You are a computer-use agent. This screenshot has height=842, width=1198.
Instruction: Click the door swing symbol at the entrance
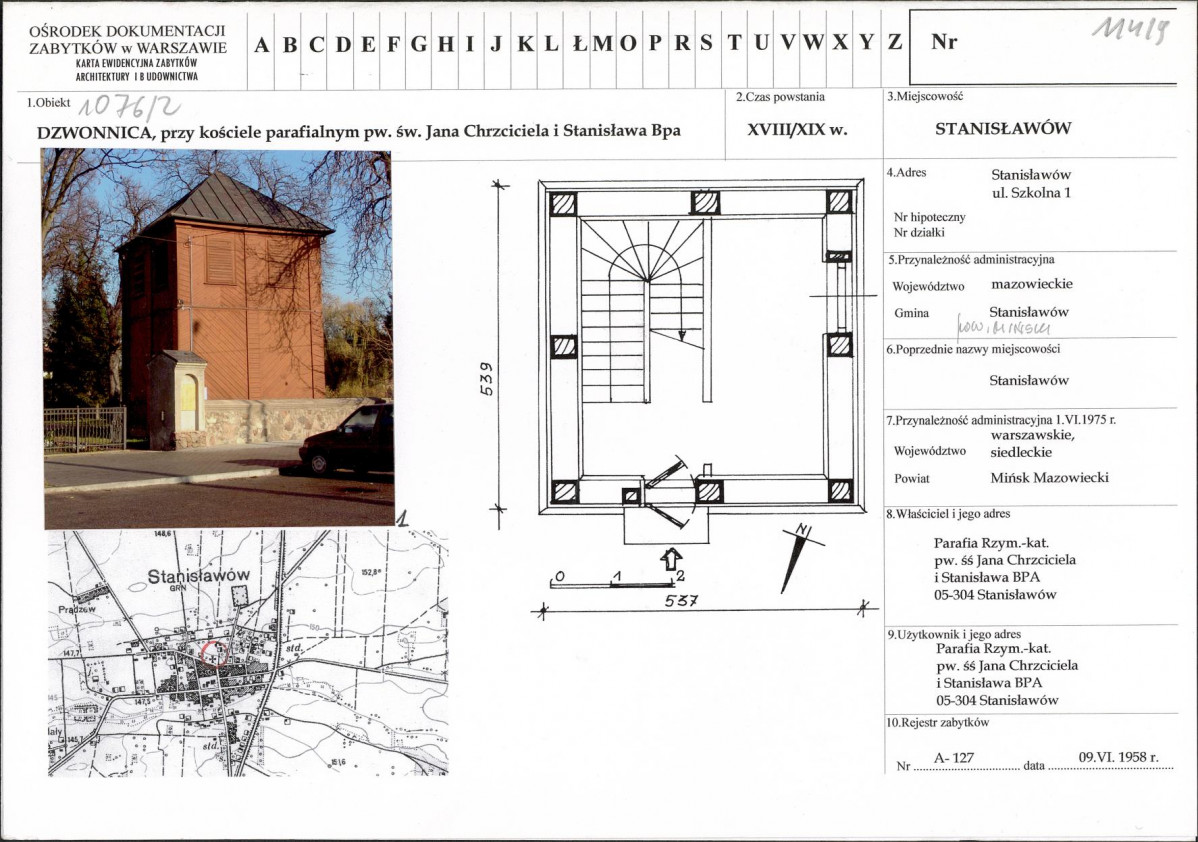point(669,493)
